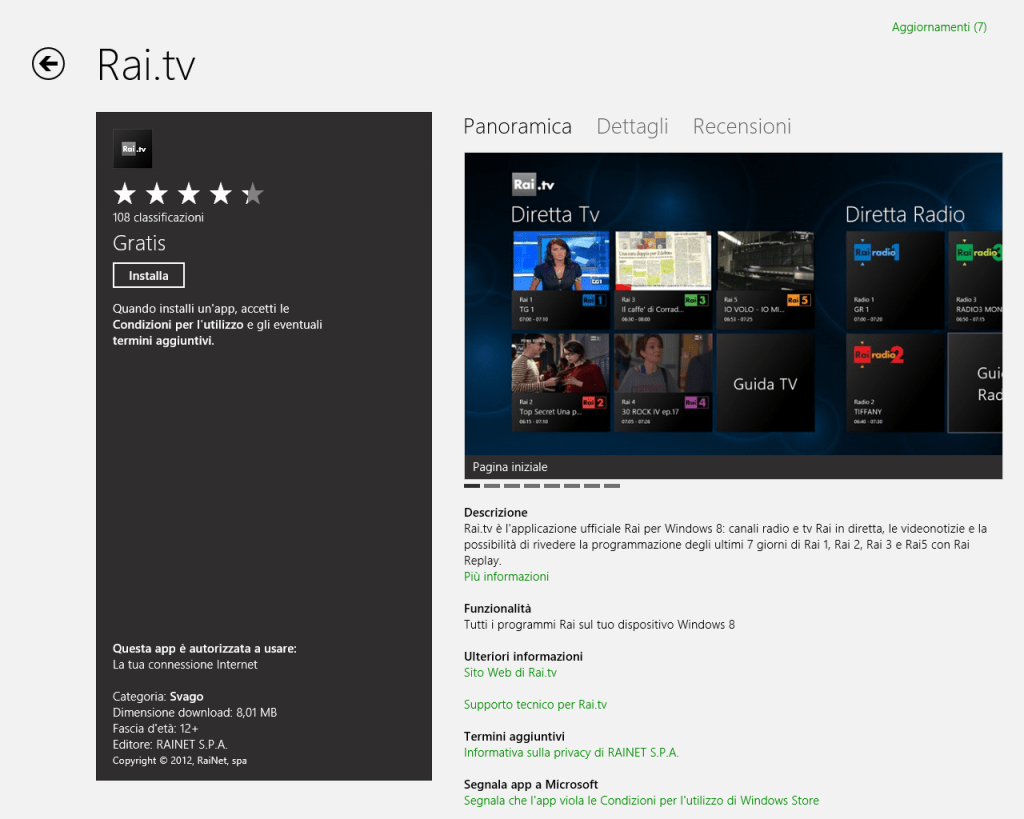Click Più informazioni under description
The width and height of the screenshot is (1024, 819).
tap(506, 577)
